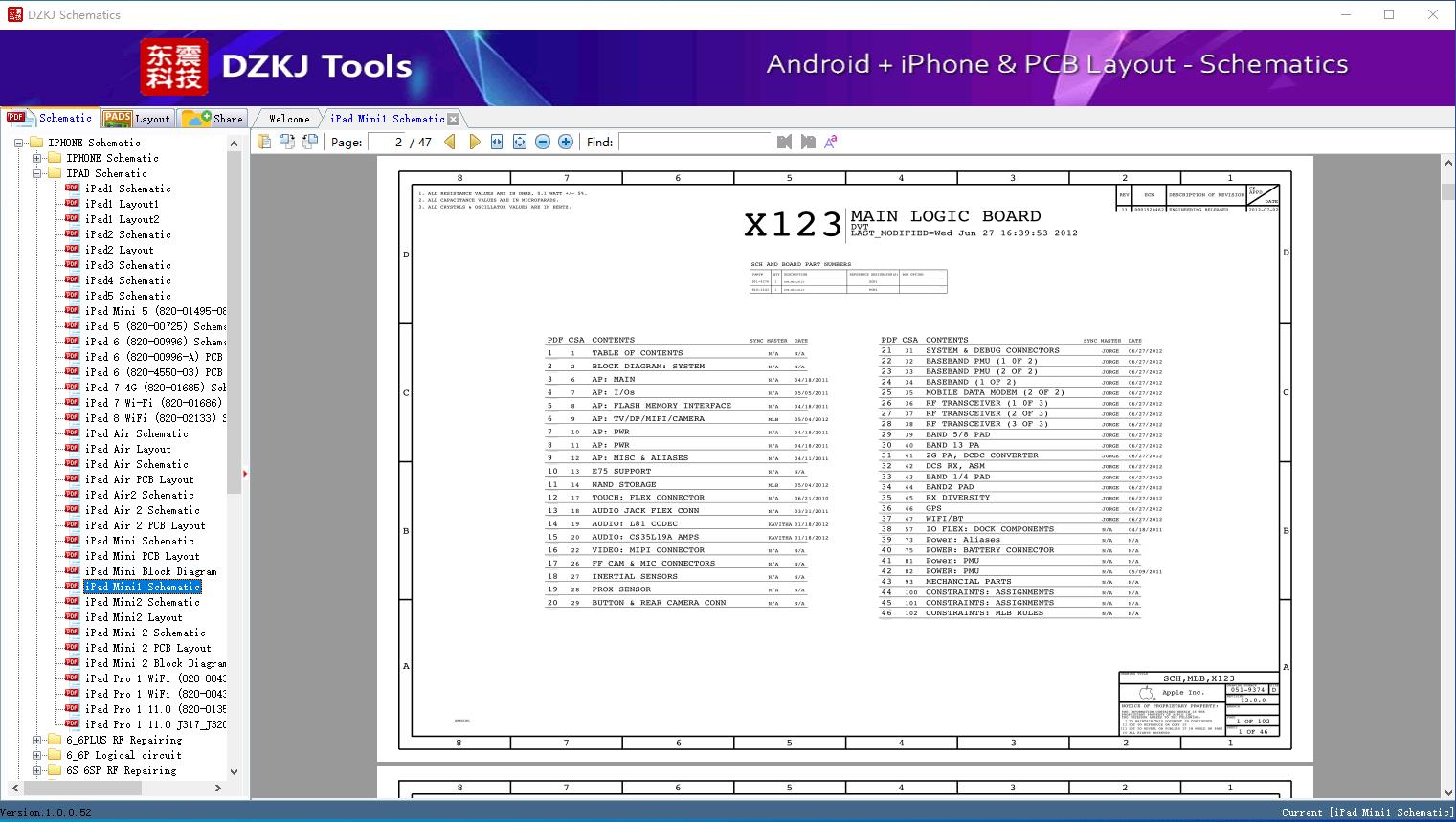Open iPad Air2 Schematic in tree
The height and width of the screenshot is (822, 1456).
(139, 495)
